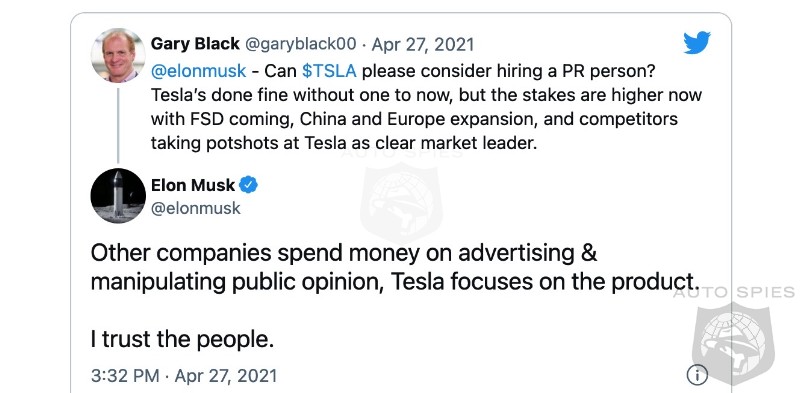Click the tweet text about advertising
Screen dimensions: 800x393
click(x=395, y=267)
